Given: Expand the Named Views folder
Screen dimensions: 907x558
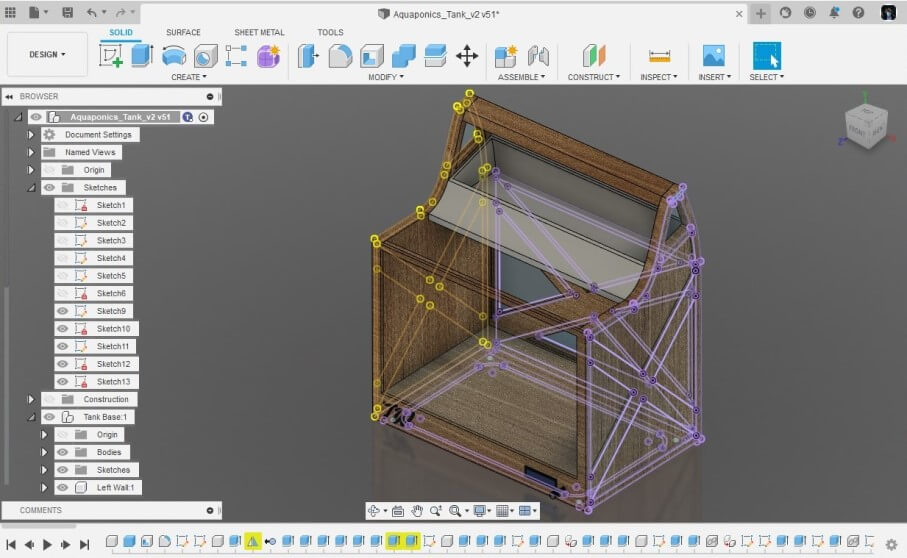Looking at the screenshot, I should (31, 152).
